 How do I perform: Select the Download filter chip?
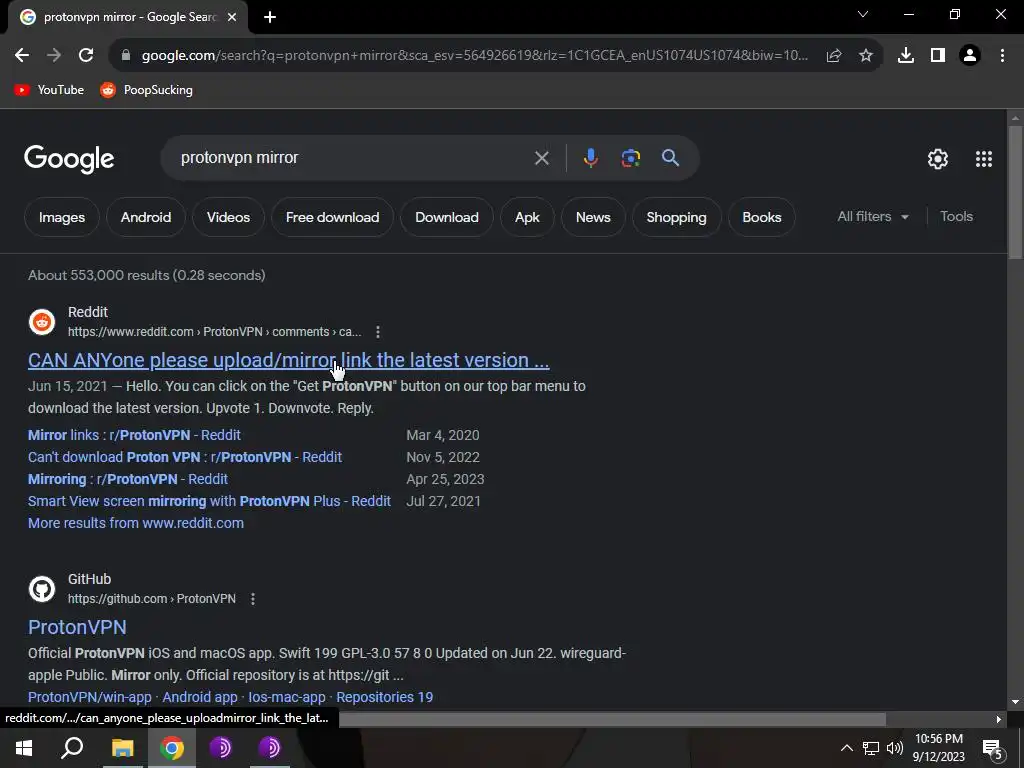[447, 217]
